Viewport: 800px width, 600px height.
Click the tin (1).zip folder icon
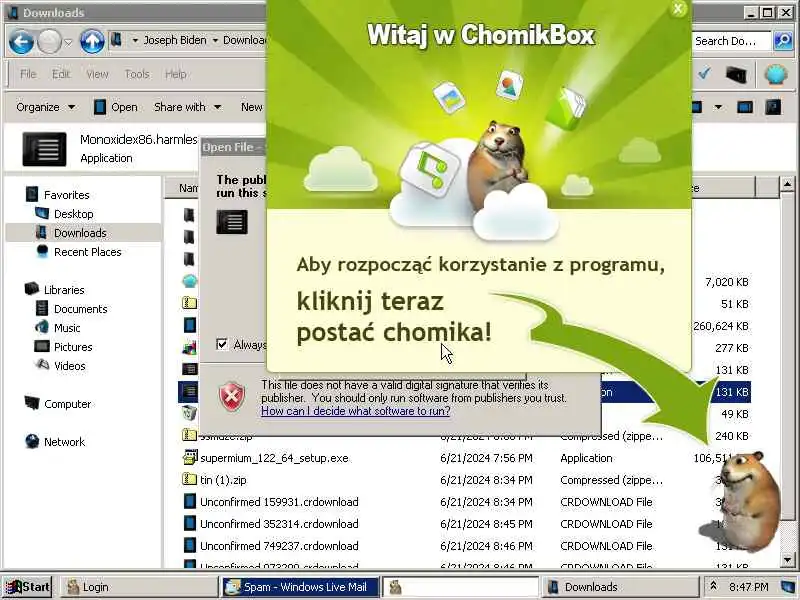(x=189, y=479)
